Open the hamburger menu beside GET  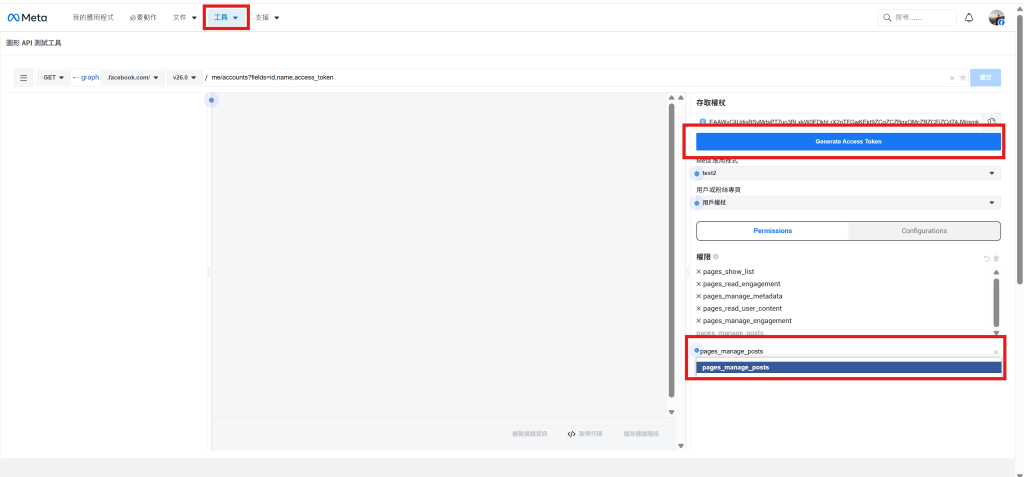tap(24, 77)
